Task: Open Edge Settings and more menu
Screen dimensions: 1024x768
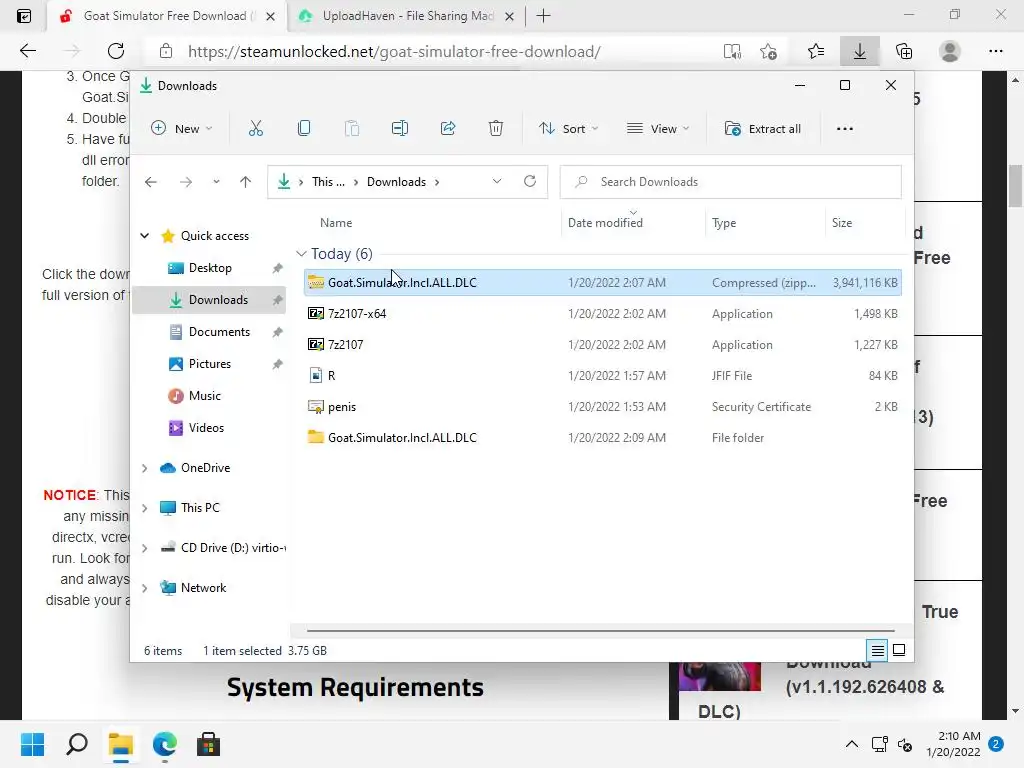Action: click(x=995, y=51)
